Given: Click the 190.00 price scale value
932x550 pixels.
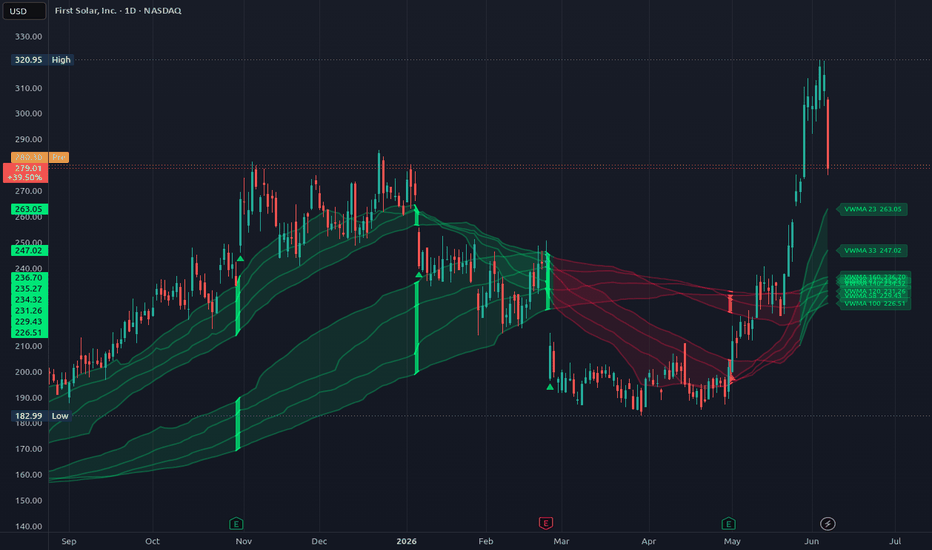Looking at the screenshot, I should coord(29,398).
